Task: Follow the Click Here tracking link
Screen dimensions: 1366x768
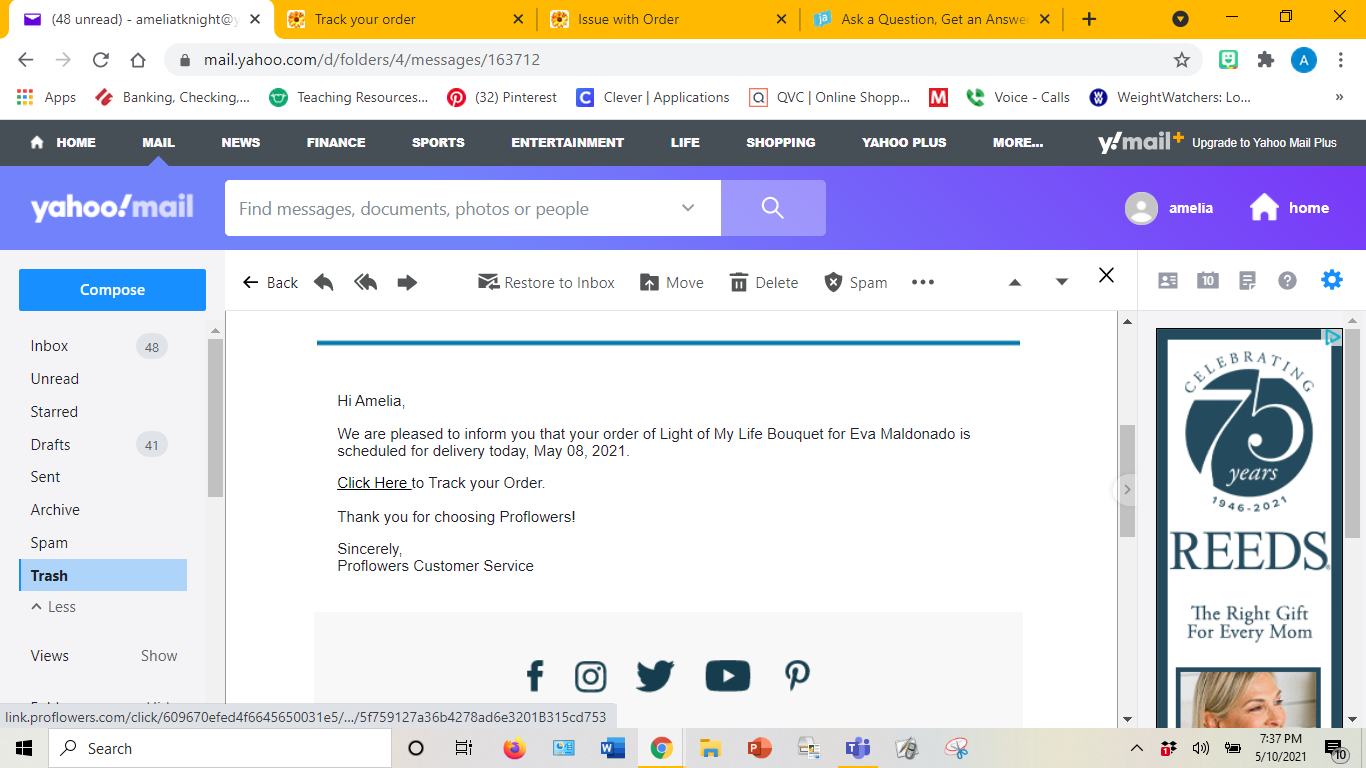Action: 372,483
